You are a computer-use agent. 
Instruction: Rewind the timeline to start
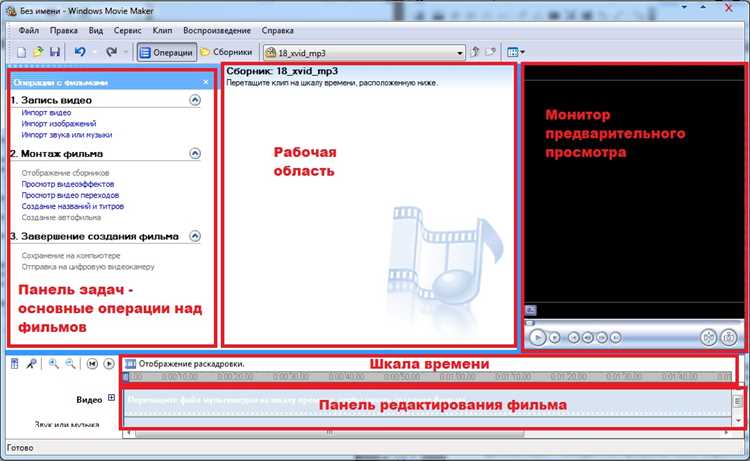(x=92, y=364)
